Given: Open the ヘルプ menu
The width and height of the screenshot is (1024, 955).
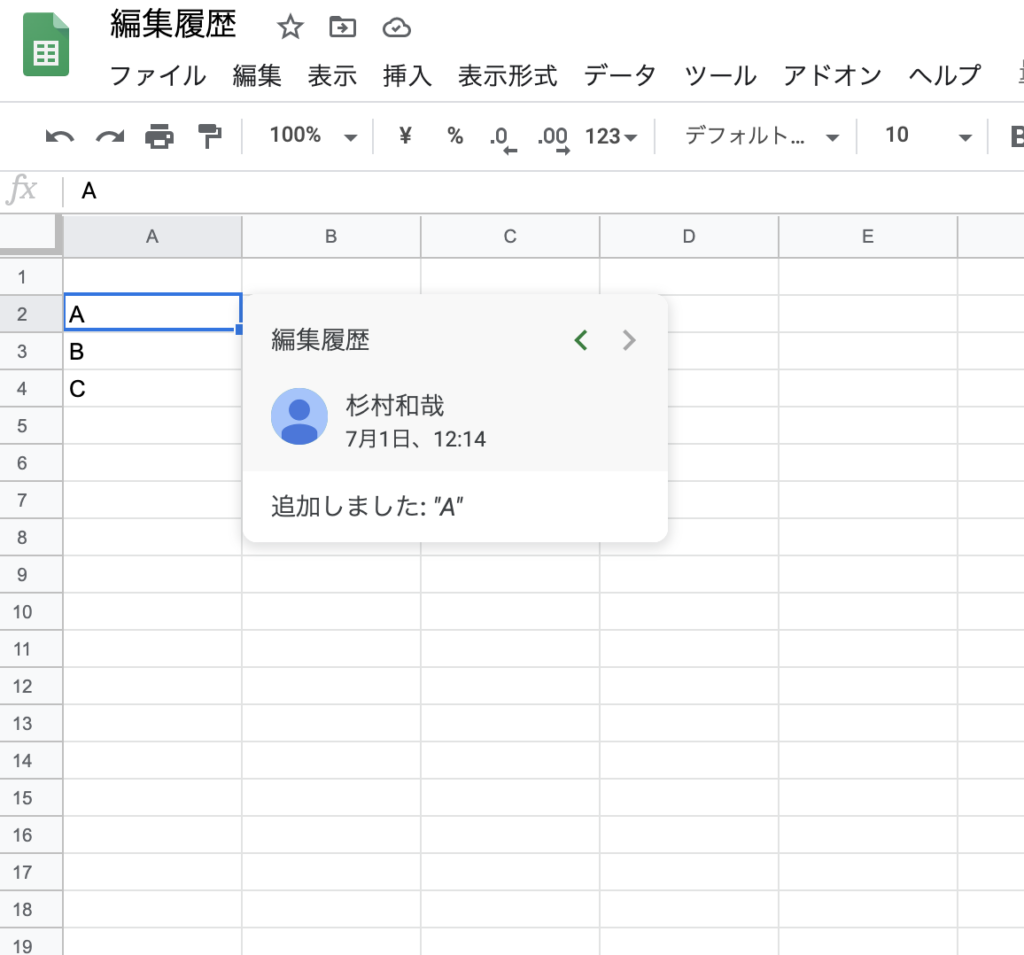Looking at the screenshot, I should point(945,76).
